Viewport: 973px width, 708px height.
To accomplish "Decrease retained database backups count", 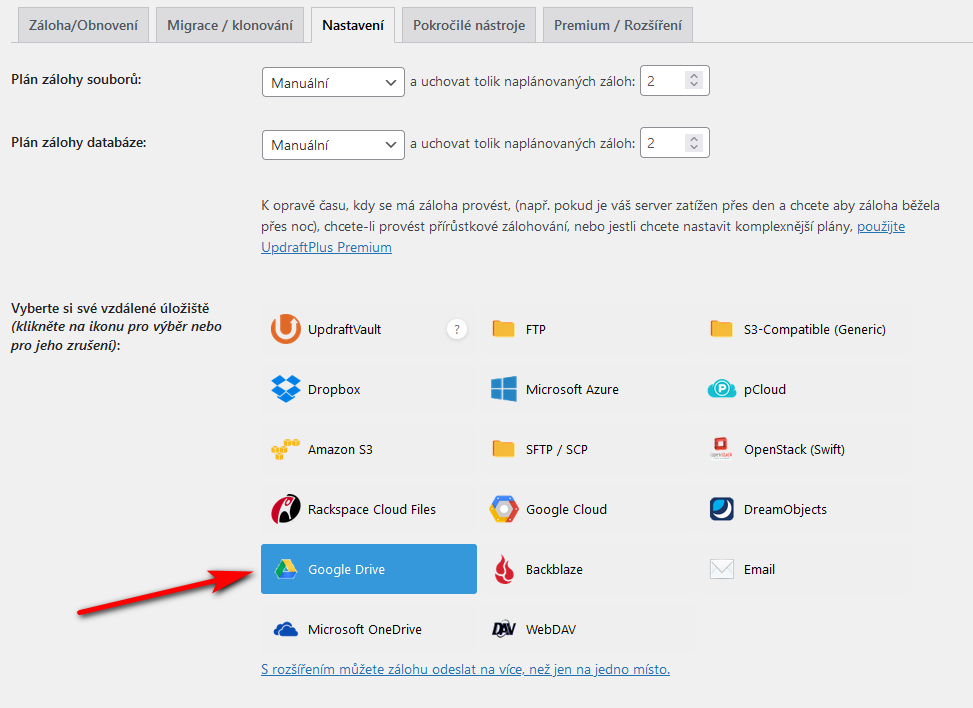I will point(694,148).
